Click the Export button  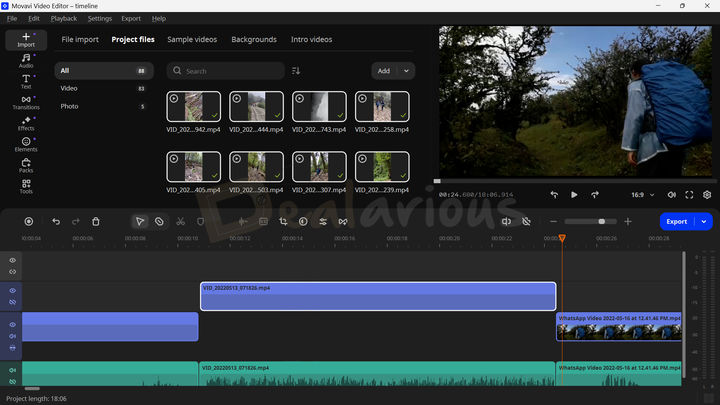(677, 221)
